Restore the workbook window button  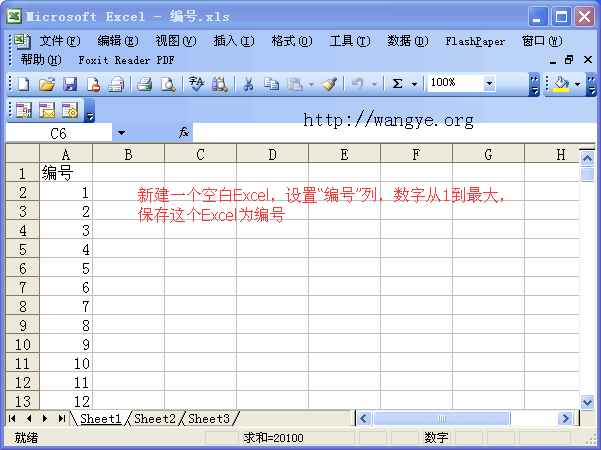click(x=569, y=60)
